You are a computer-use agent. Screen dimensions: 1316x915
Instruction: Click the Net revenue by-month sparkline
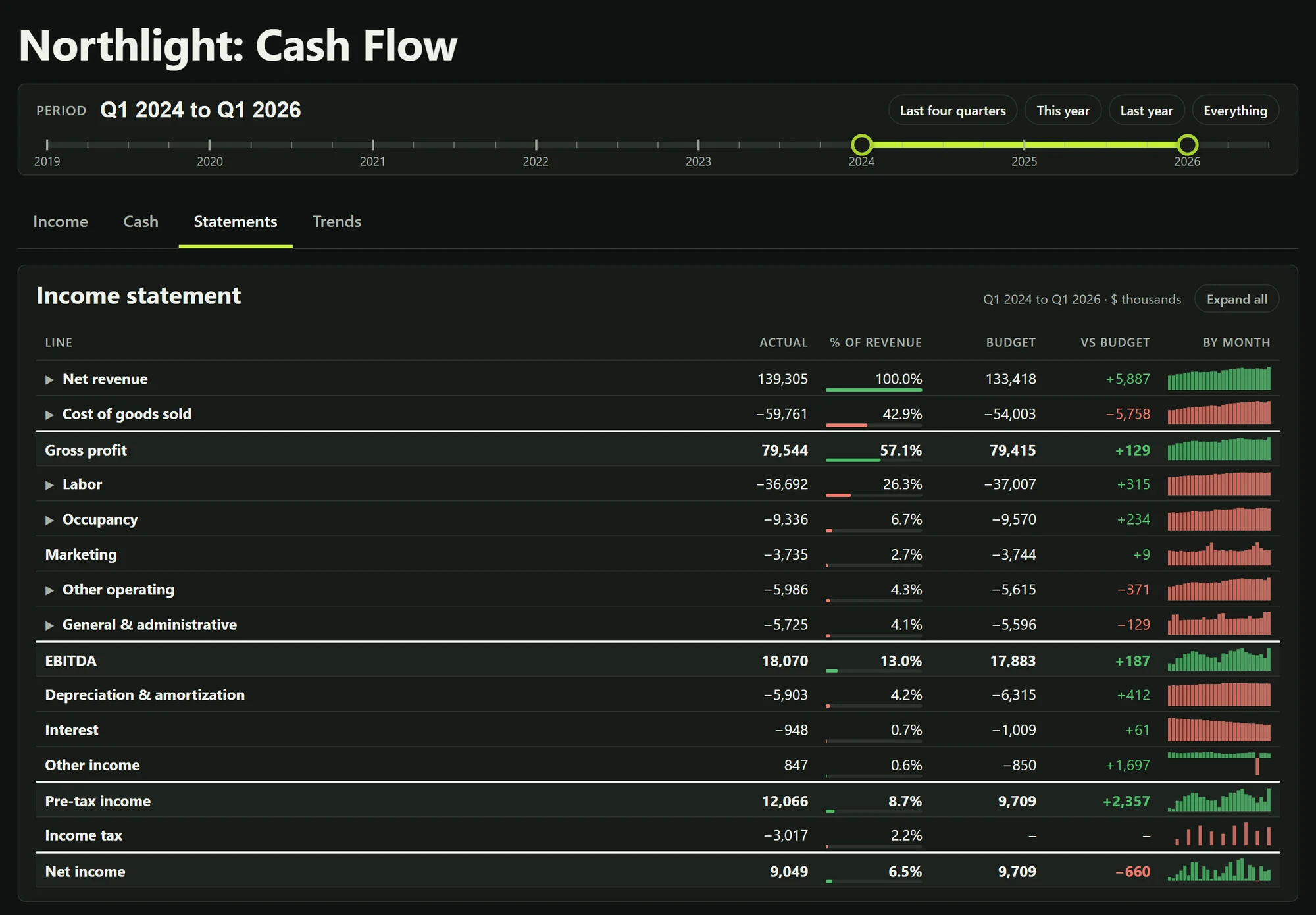[1219, 379]
